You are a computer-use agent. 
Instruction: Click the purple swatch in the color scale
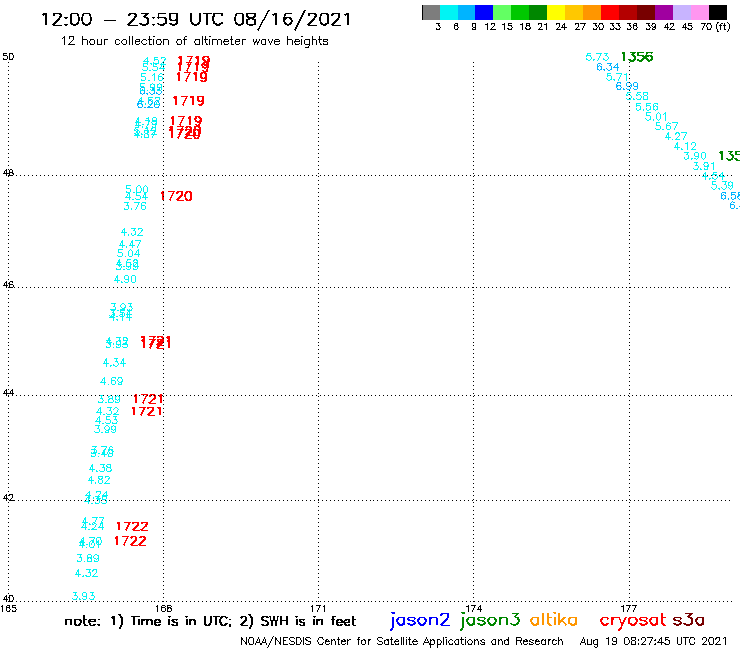664,12
